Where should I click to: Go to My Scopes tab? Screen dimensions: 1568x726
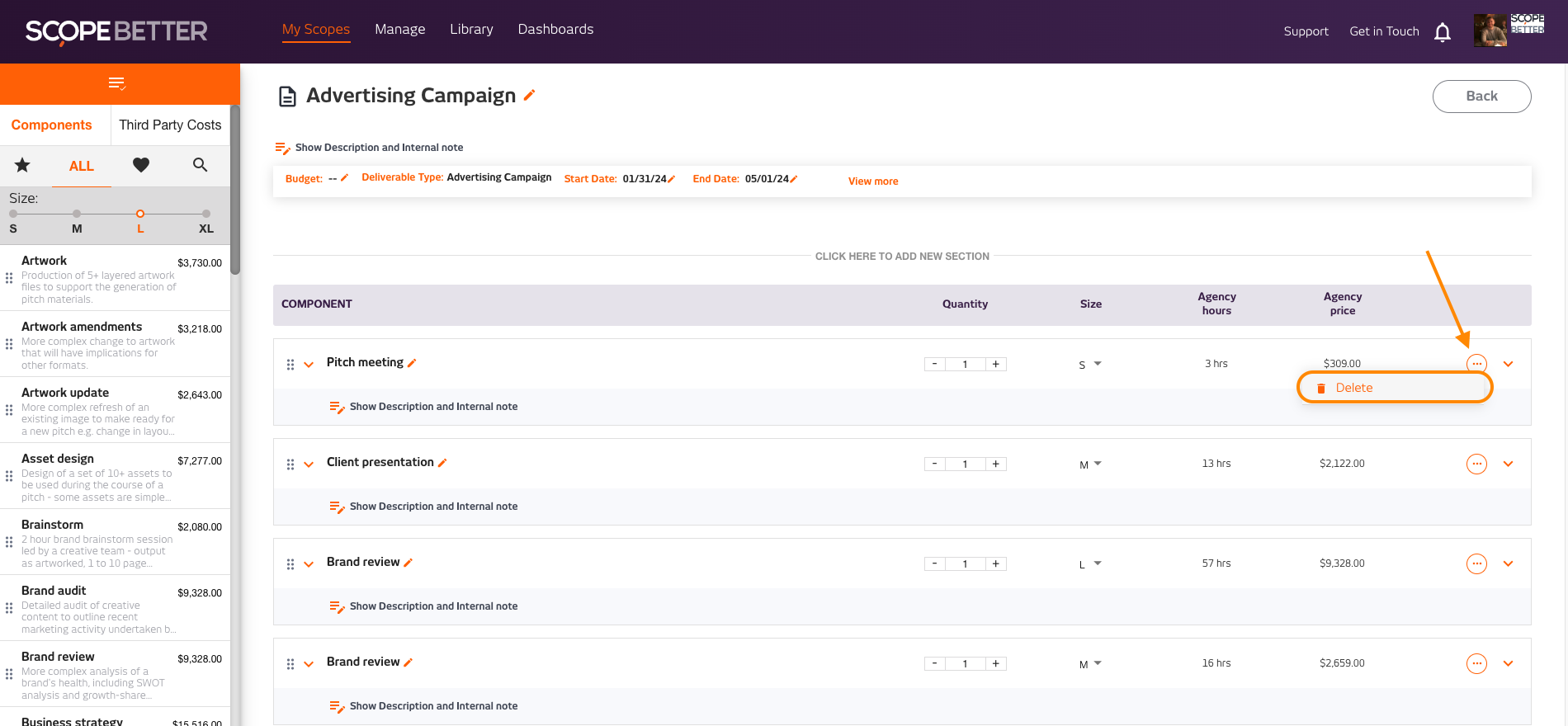tap(316, 30)
